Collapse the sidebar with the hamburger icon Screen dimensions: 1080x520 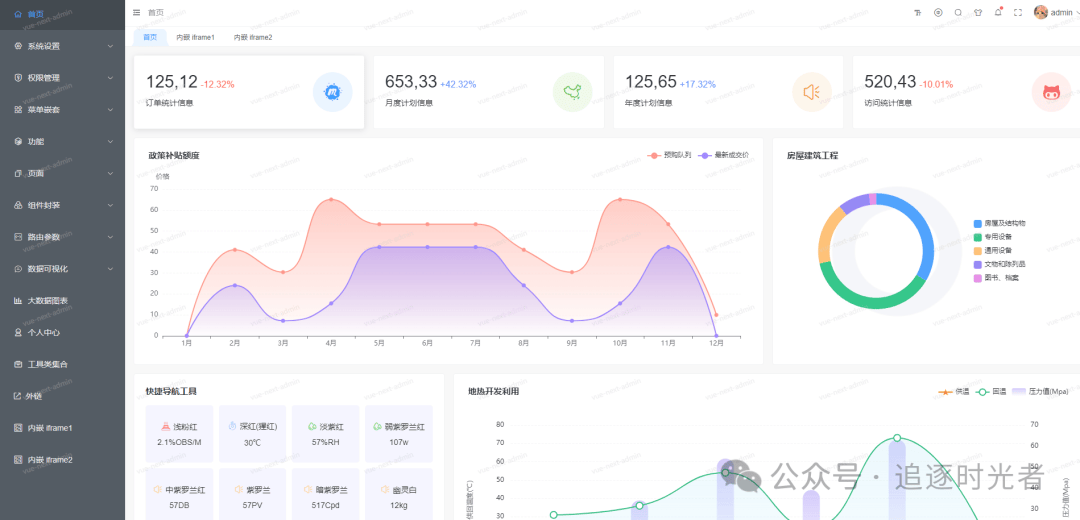[137, 12]
